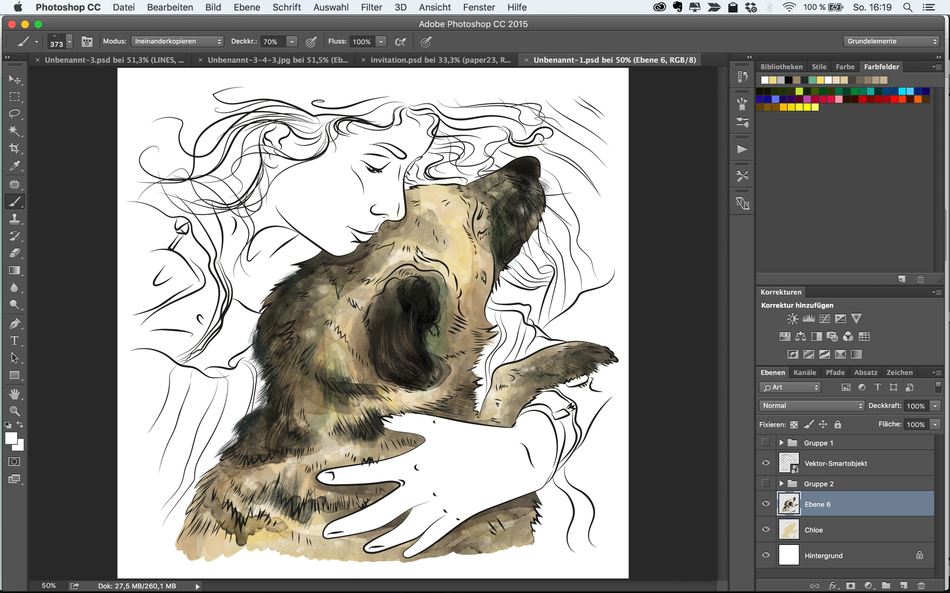Screen dimensions: 950x593
Task: Toggle airbrush-style build-up effects
Action: (x=400, y=42)
